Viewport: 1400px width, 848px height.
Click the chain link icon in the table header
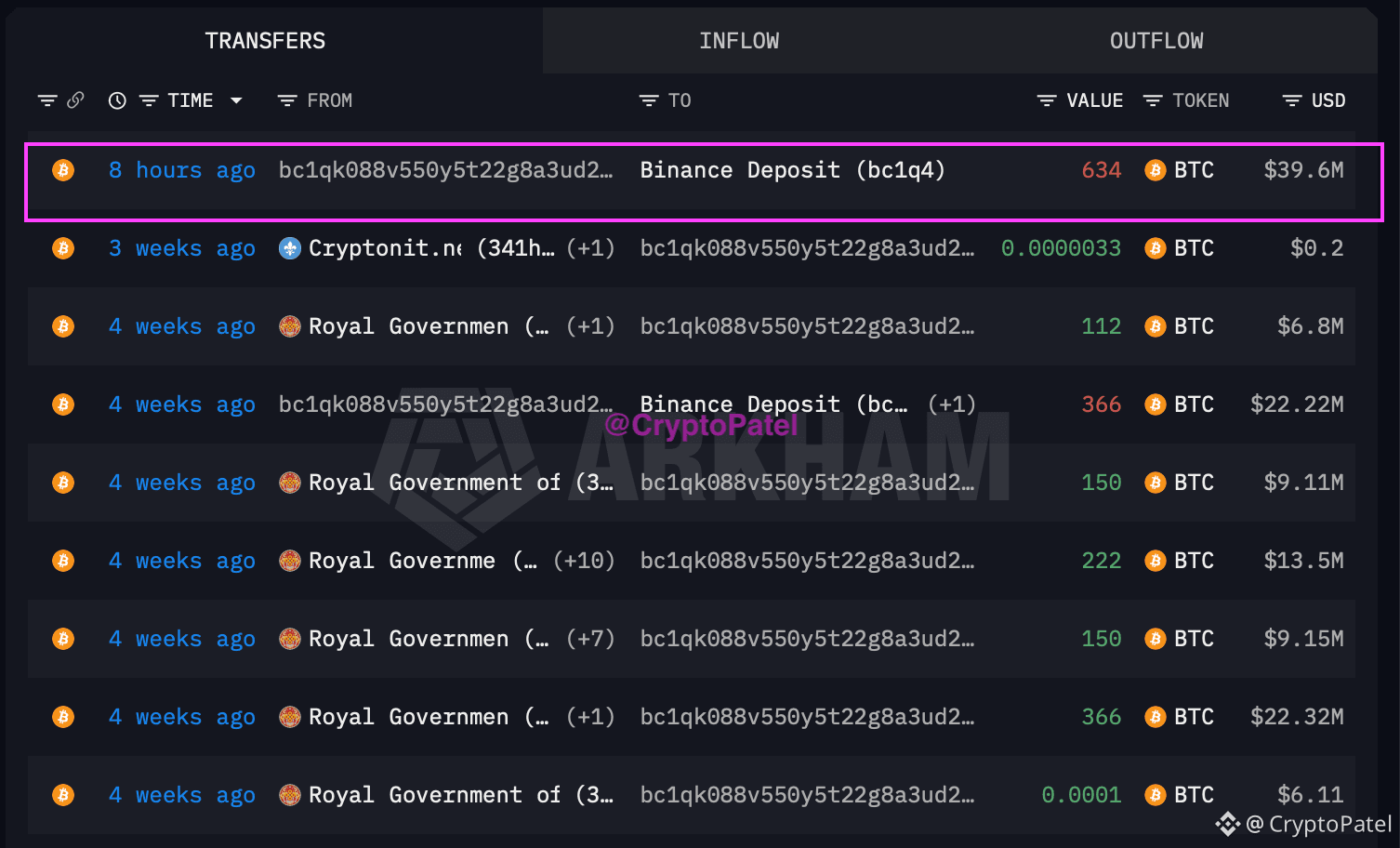pos(75,99)
